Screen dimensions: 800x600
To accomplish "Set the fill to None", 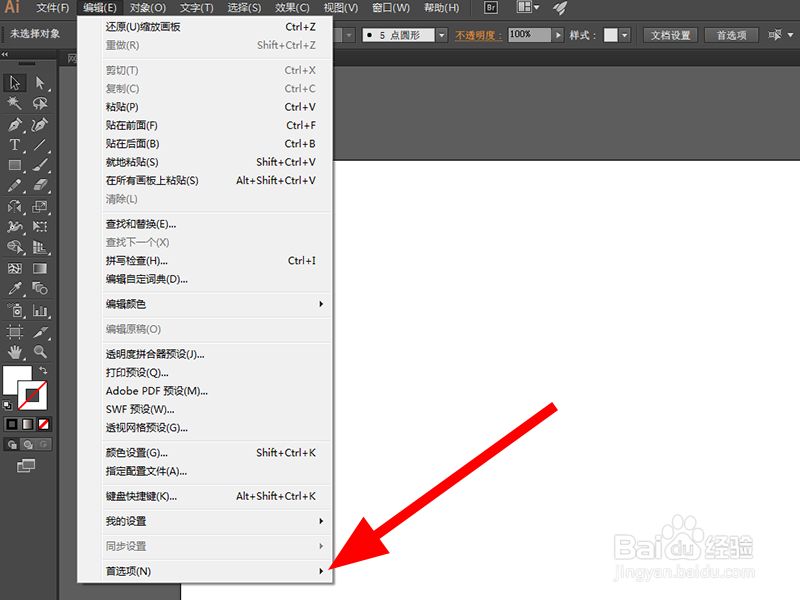I will [43, 424].
